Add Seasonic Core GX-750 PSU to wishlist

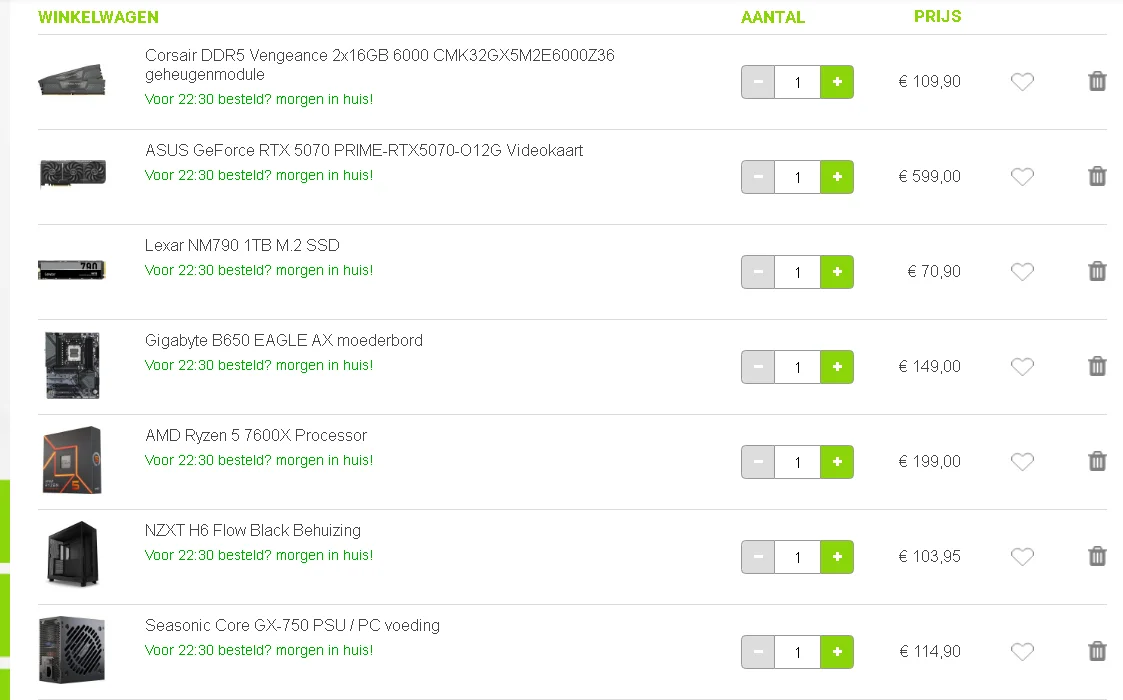coord(1022,652)
